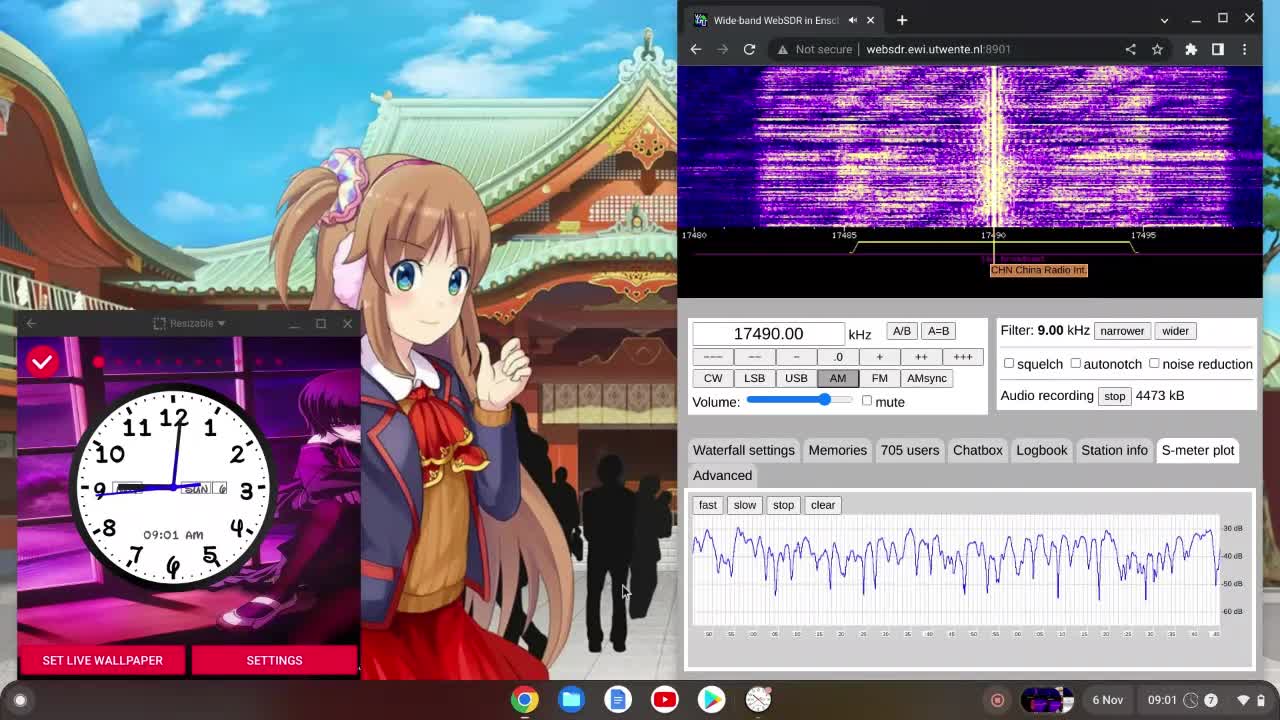The height and width of the screenshot is (720, 1280).
Task: Adjust the Volume slider
Action: [800, 400]
